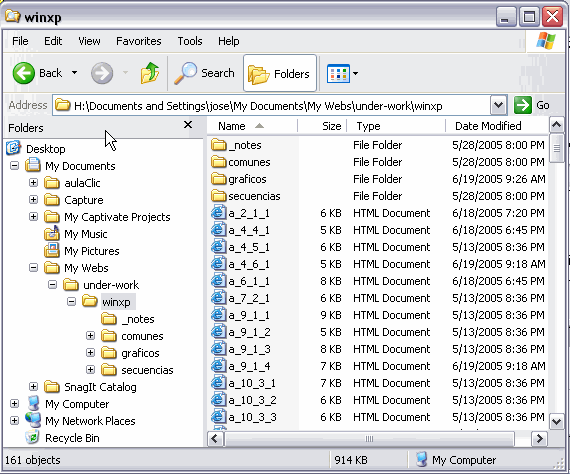Screen dimensions: 570x475
Task: Click the Up one level folder icon
Action: pos(150,73)
